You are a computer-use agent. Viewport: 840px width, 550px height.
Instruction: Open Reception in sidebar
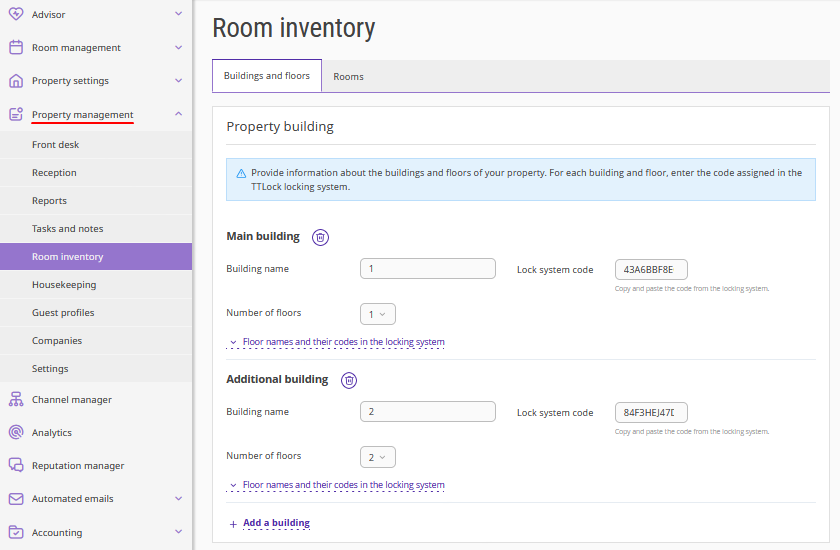tap(96, 172)
